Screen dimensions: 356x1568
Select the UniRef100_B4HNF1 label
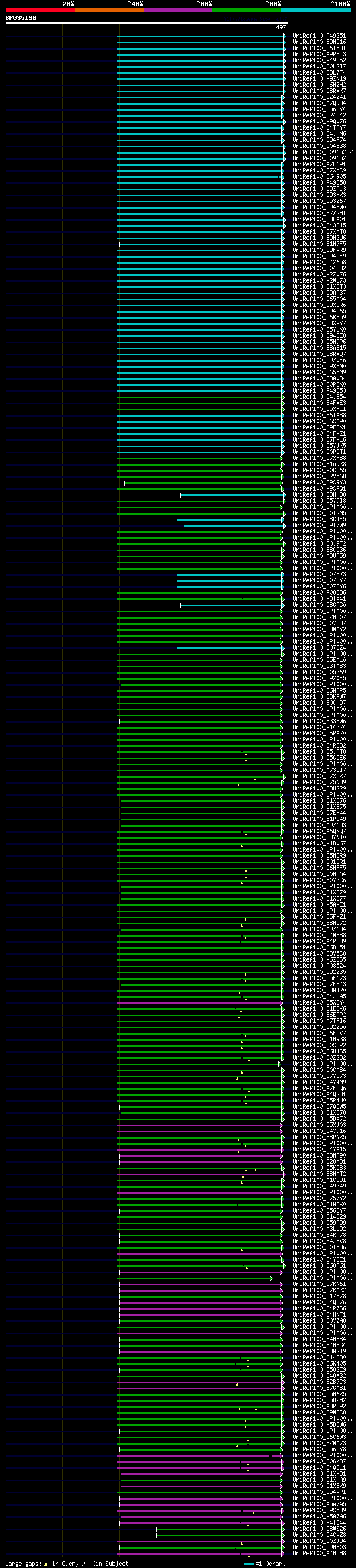pyautogui.click(x=319, y=1315)
